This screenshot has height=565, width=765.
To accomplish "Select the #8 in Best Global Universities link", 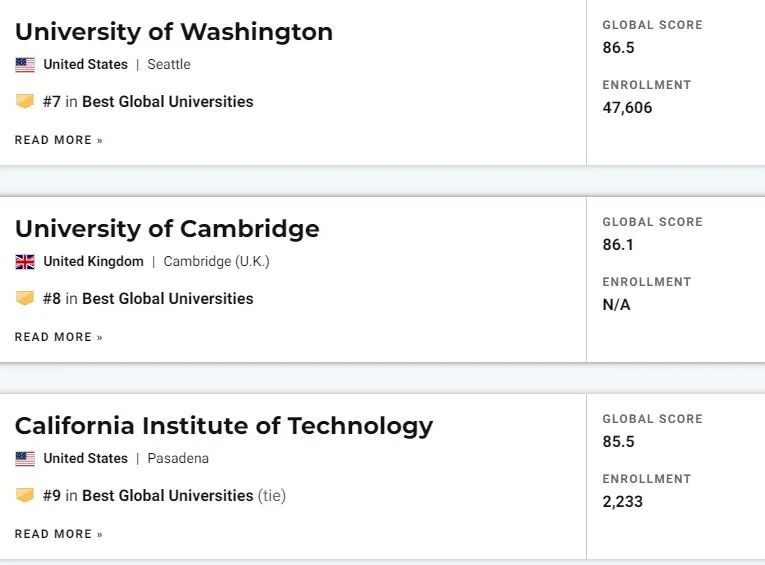I will click(x=148, y=299).
